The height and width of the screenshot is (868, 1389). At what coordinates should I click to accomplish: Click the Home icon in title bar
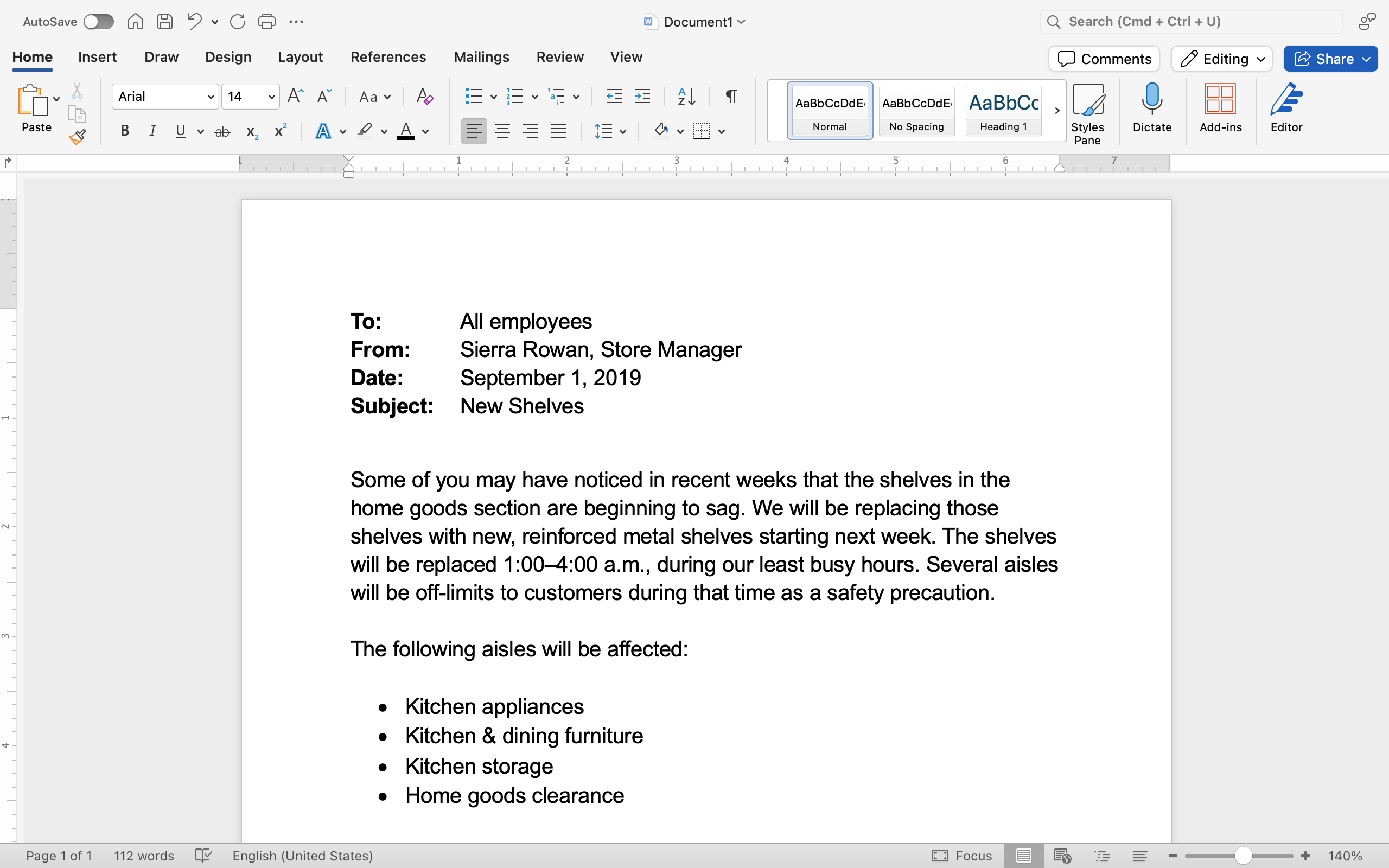click(x=136, y=22)
